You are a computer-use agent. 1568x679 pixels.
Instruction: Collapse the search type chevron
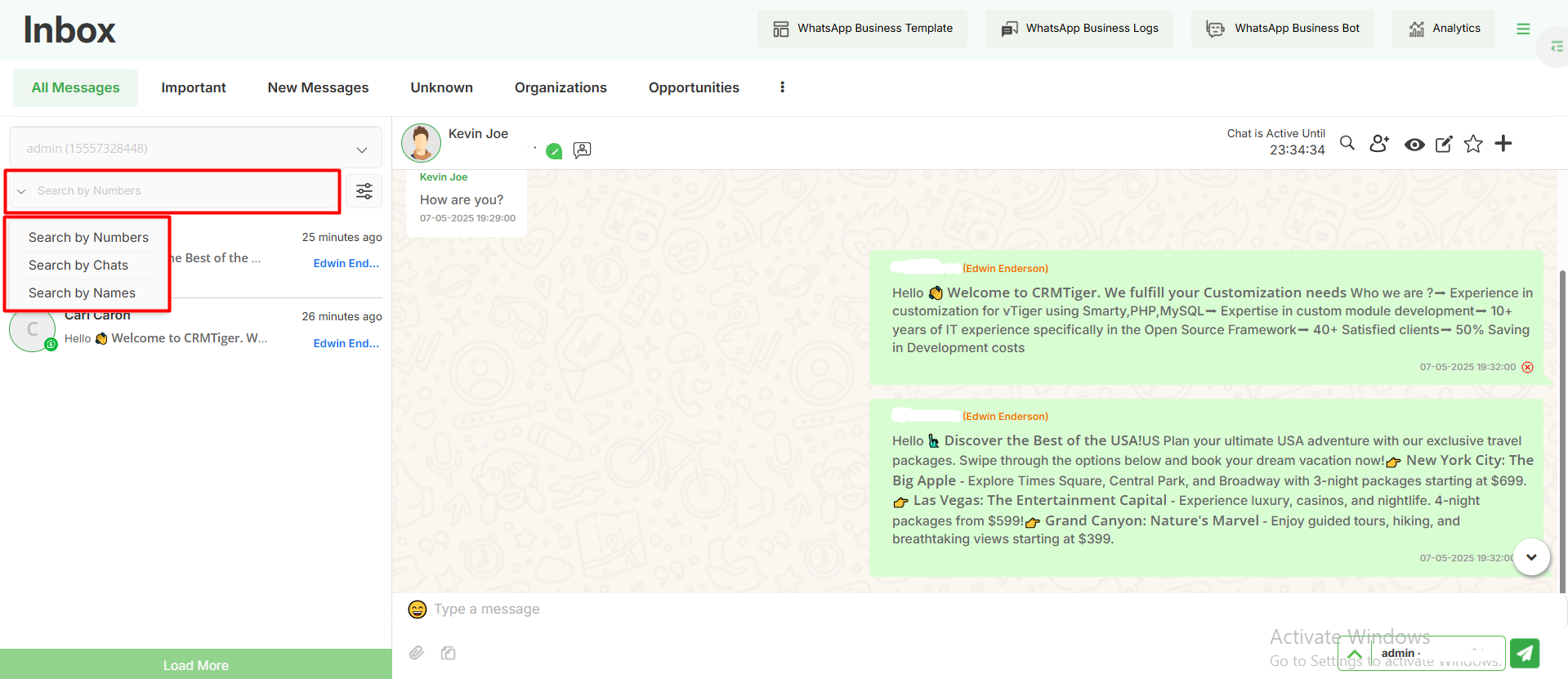(21, 191)
